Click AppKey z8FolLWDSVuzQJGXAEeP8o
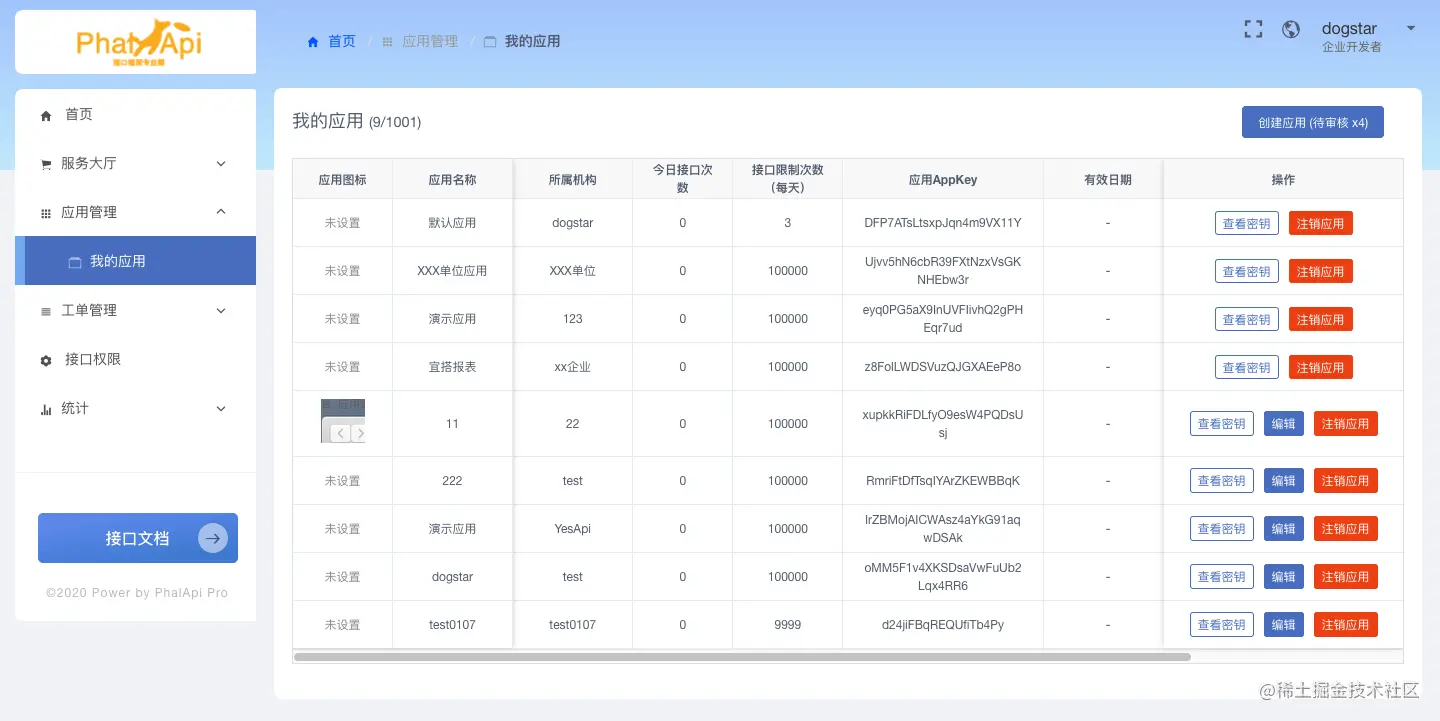Image resolution: width=1440 pixels, height=721 pixels. pos(943,367)
